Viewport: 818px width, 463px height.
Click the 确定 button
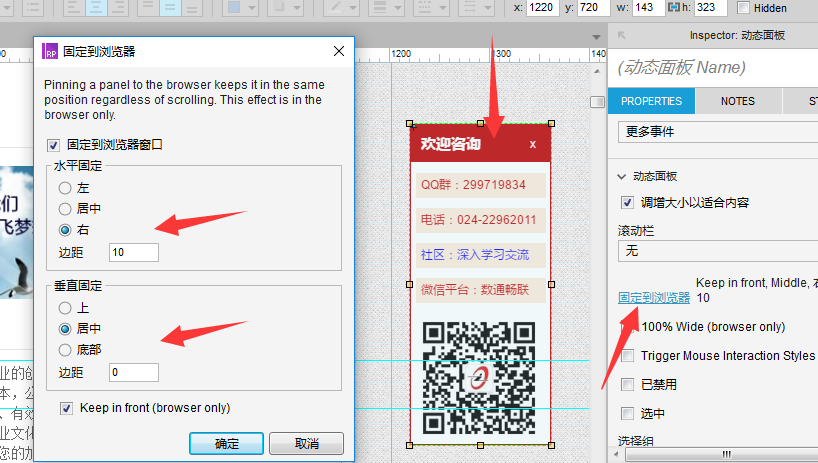point(226,443)
